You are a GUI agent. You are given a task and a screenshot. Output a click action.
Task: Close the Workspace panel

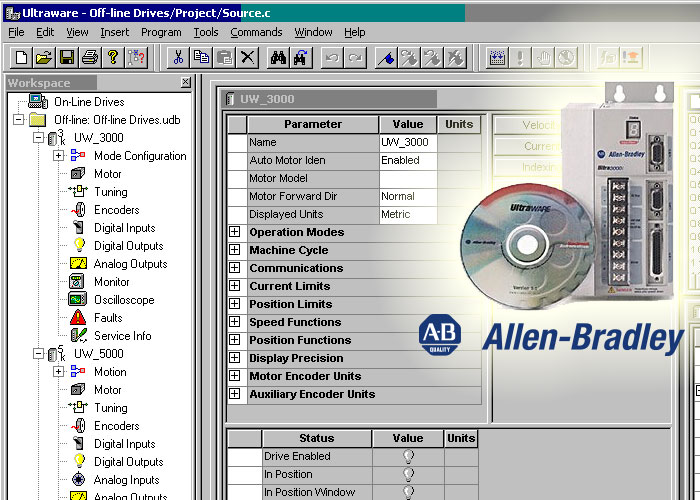tap(186, 82)
